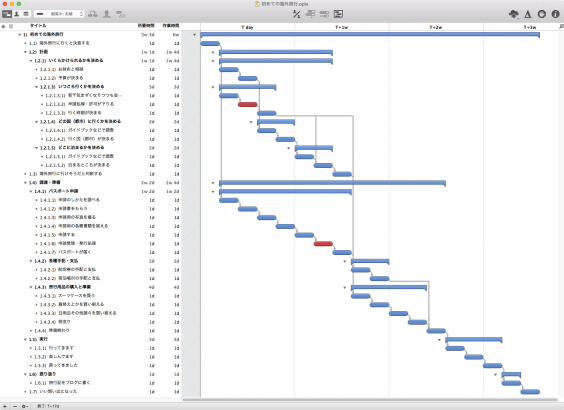Image resolution: width=564 pixels, height=410 pixels.
Task: Collapse the 1.4.1) passport group row
Action: (x=31, y=191)
